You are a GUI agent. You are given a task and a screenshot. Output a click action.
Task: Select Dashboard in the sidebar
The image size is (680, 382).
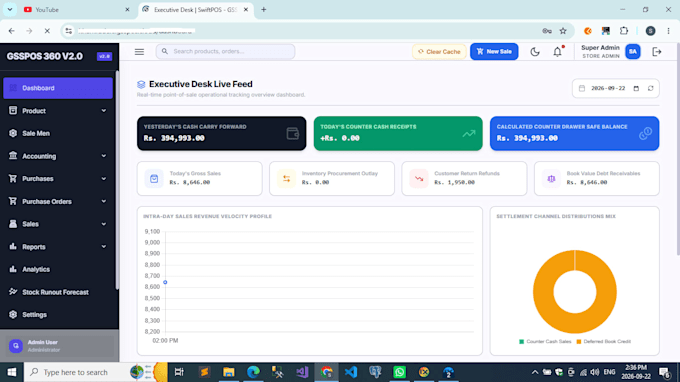click(x=58, y=88)
